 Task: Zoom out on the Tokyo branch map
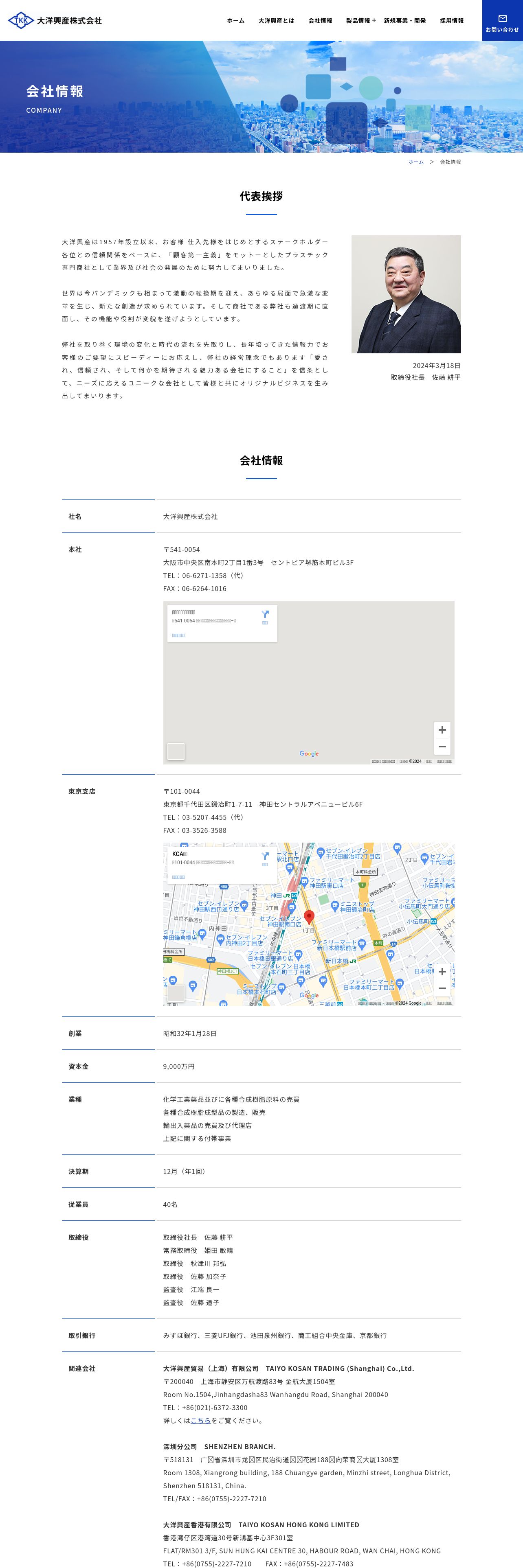(442, 988)
